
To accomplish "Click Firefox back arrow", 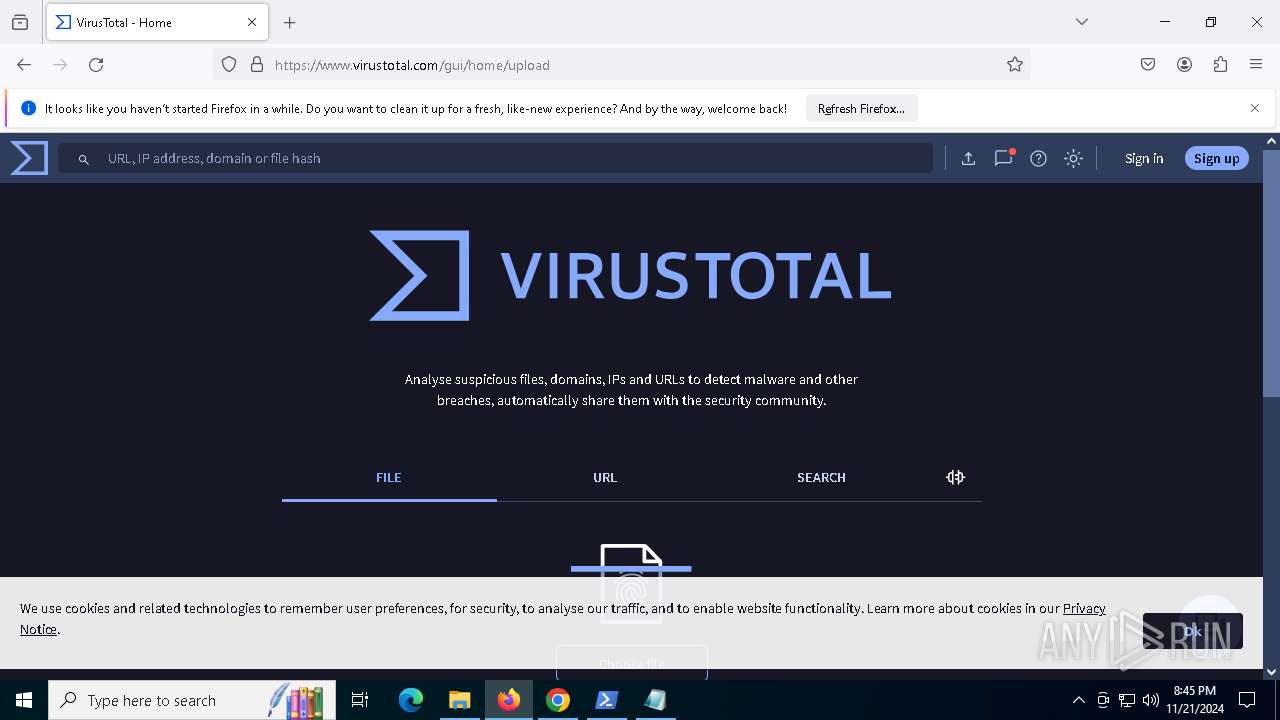I will (24, 65).
